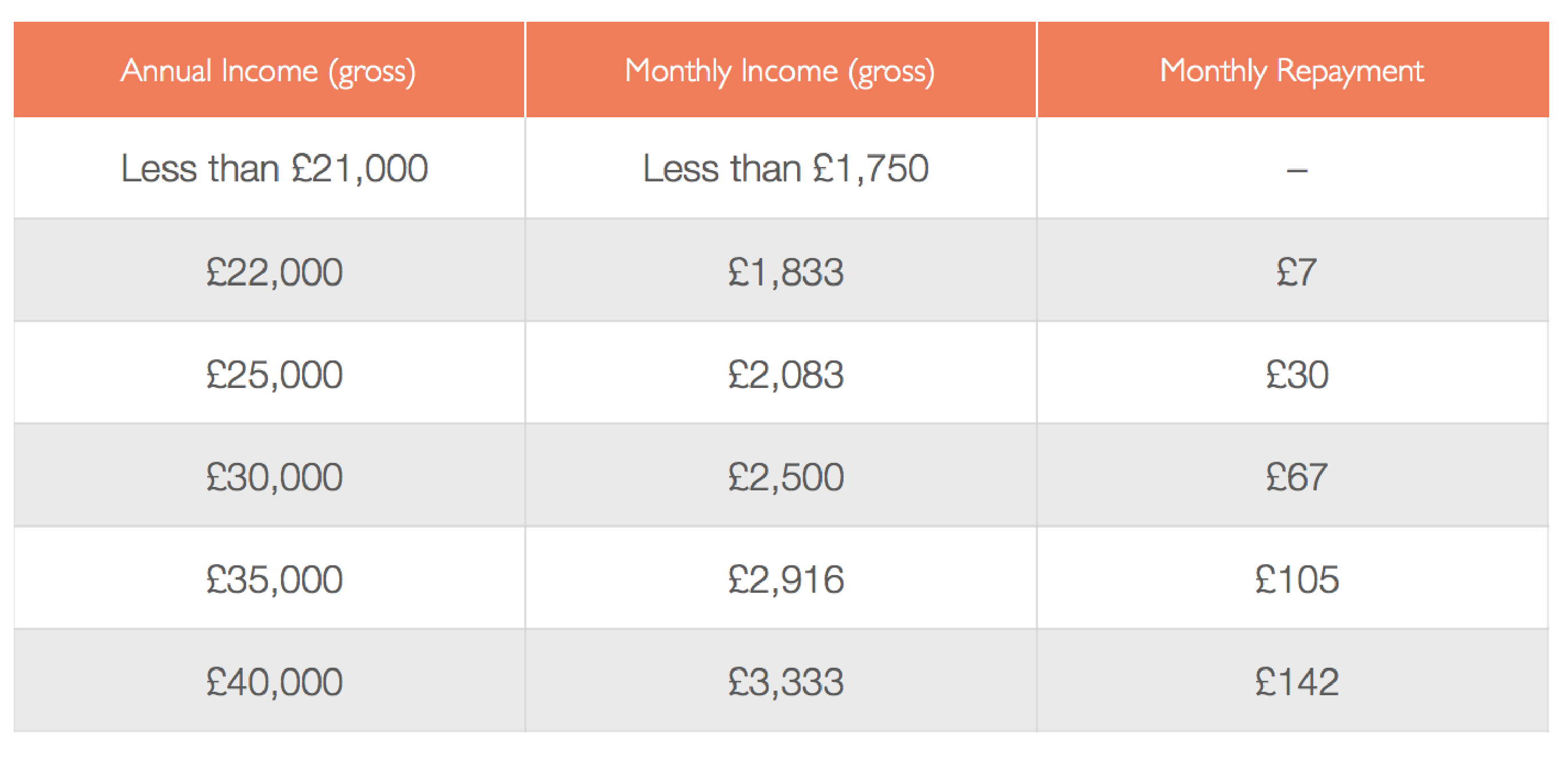The image size is (1568, 757).
Task: Click the £25,000 annual income cell
Action: pyautogui.click(x=268, y=373)
